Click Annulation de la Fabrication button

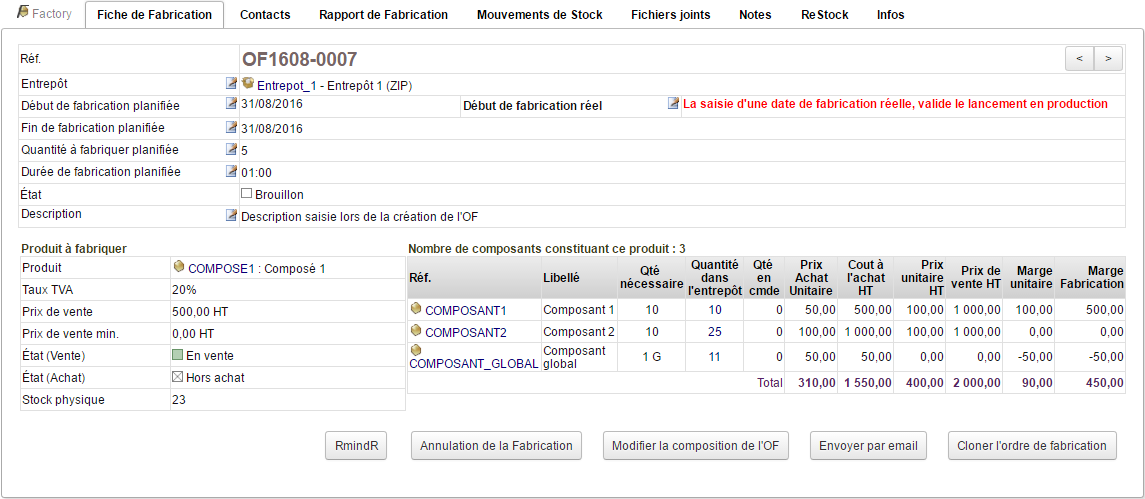(x=496, y=446)
